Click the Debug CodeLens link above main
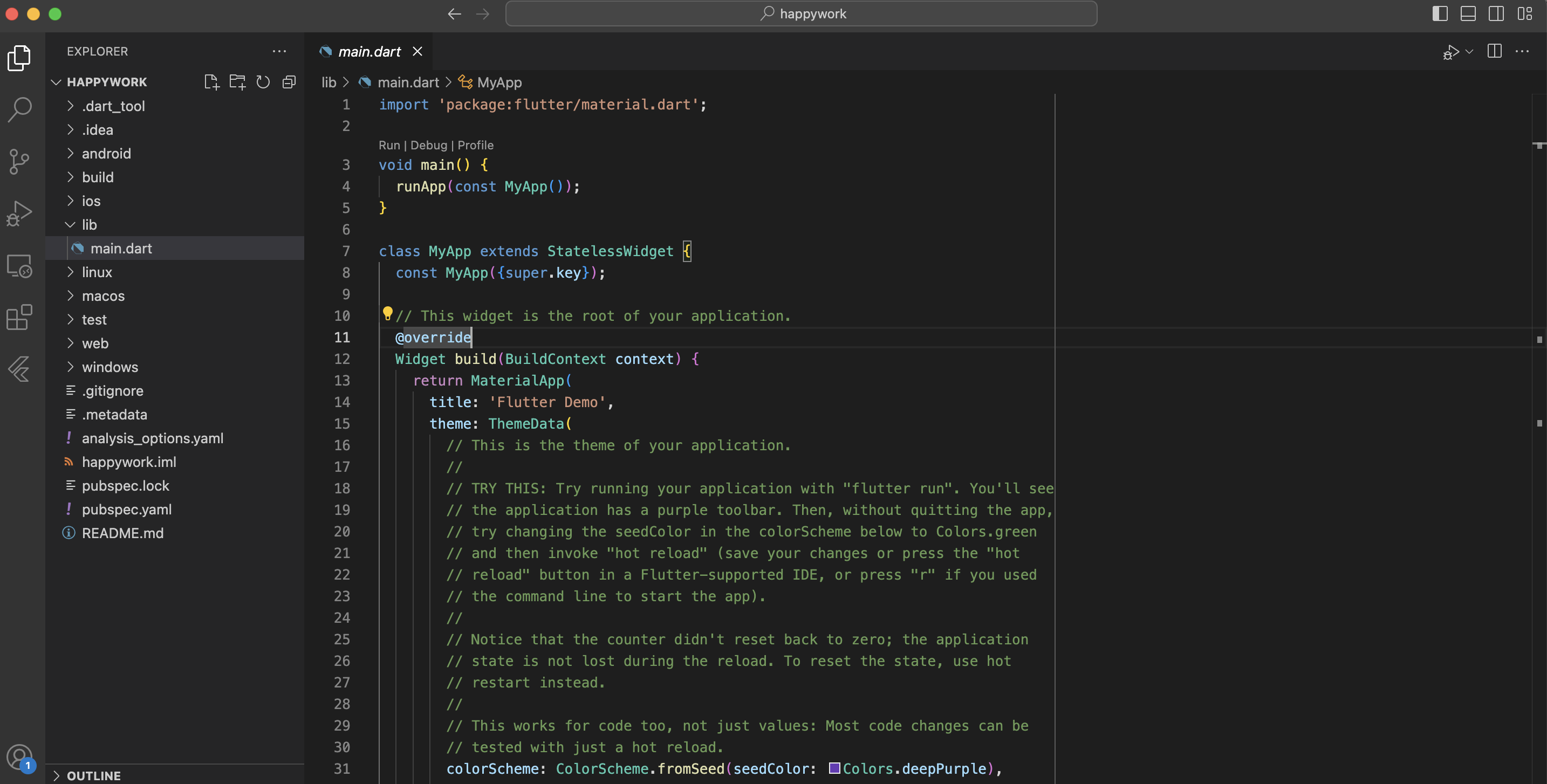Screen dimensions: 1547x784 428,145
